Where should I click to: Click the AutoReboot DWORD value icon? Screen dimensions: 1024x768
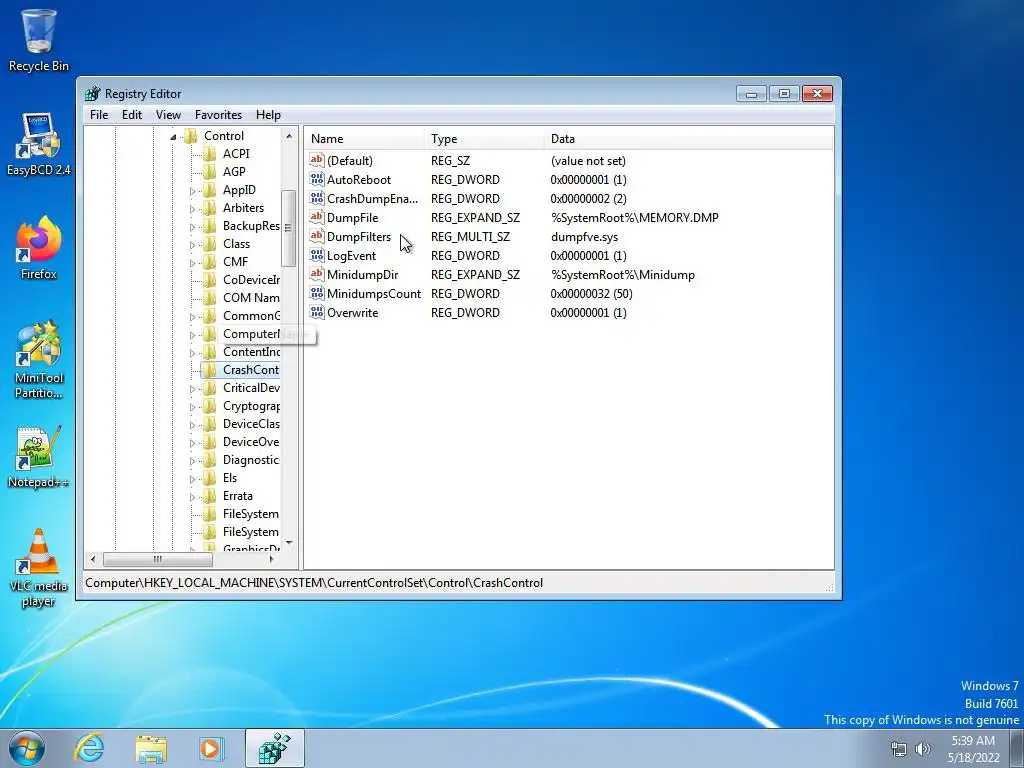(x=317, y=180)
